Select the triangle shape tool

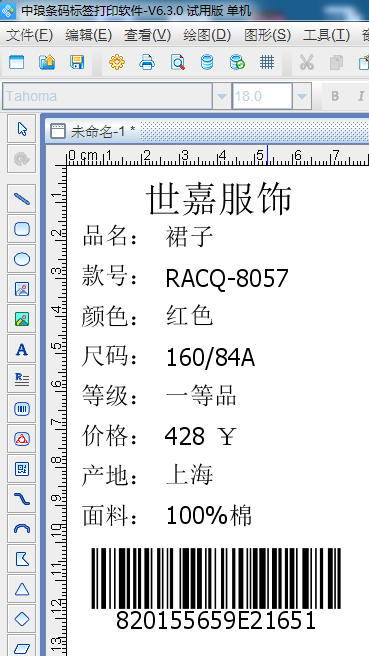tap(22, 589)
